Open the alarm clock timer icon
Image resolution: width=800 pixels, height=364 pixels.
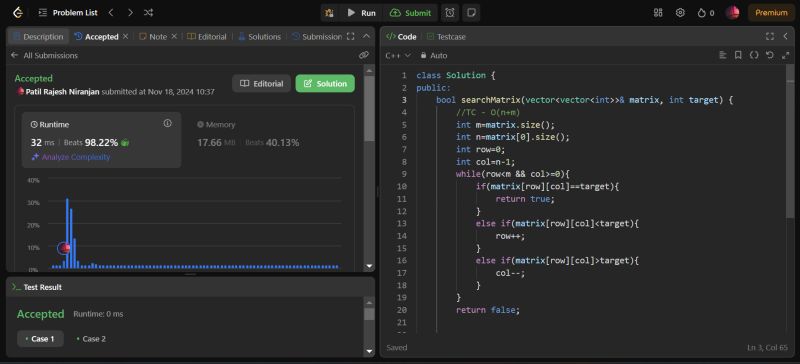tap(449, 13)
